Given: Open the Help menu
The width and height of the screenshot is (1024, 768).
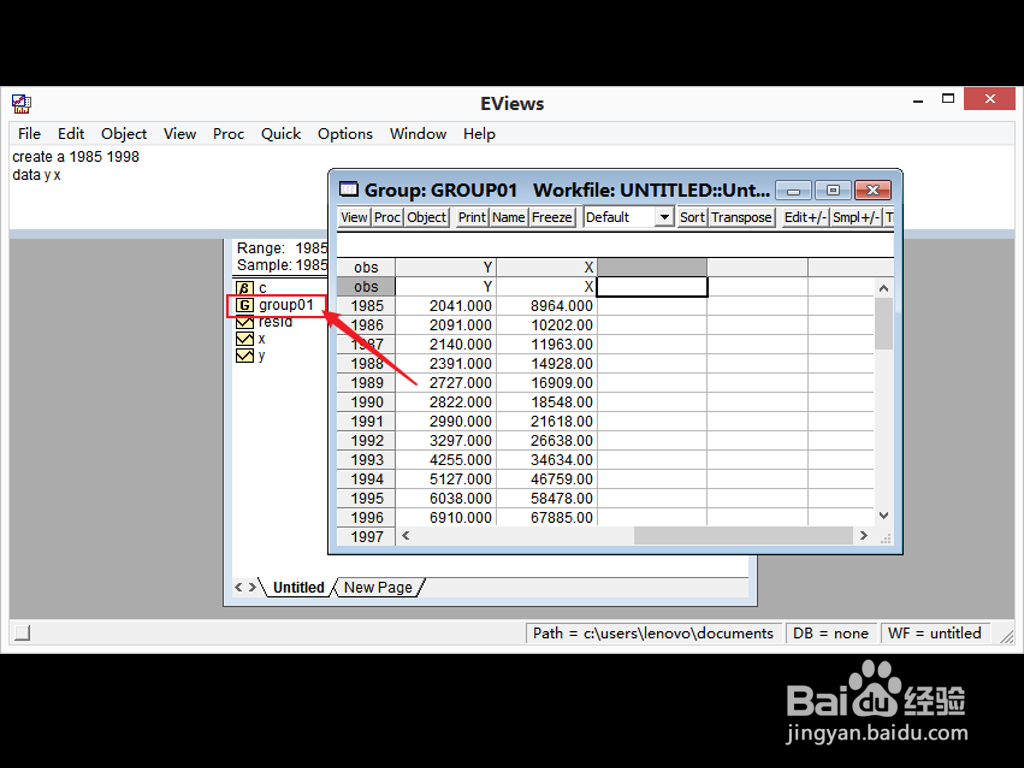Looking at the screenshot, I should [x=479, y=134].
